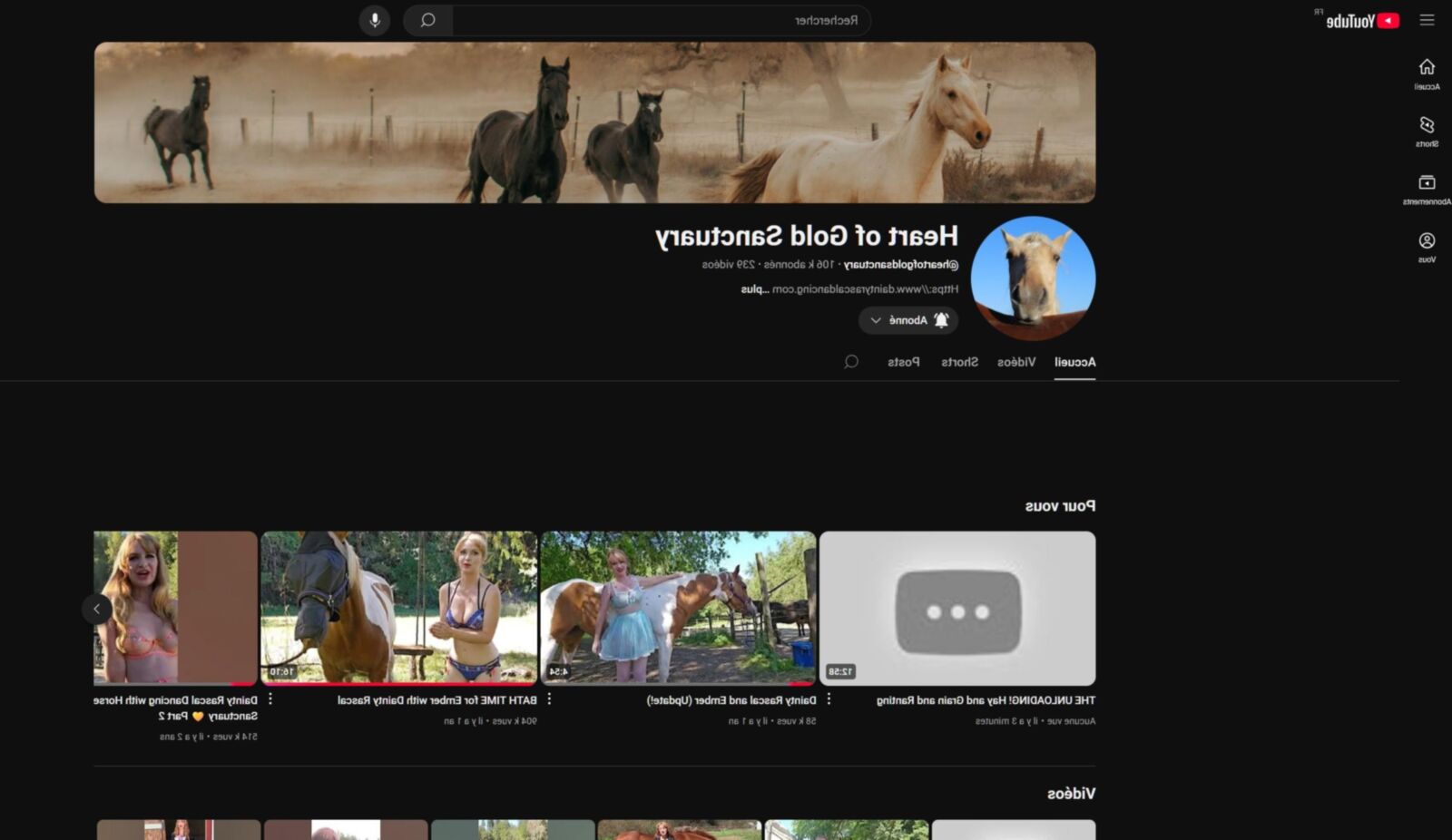Switch to the Posts tab
The width and height of the screenshot is (1452, 840).
(x=903, y=362)
